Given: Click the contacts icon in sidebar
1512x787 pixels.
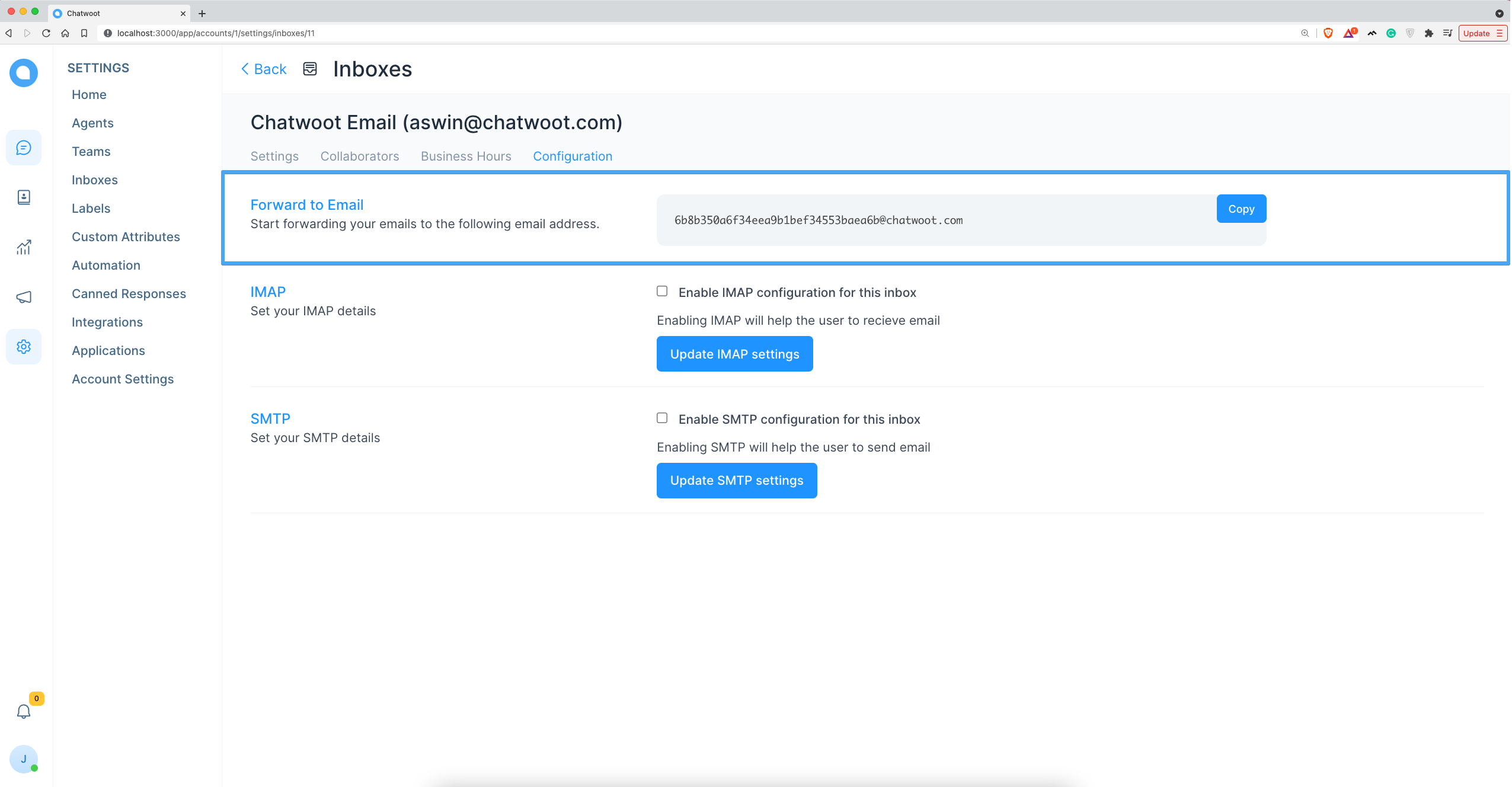Looking at the screenshot, I should (x=23, y=197).
